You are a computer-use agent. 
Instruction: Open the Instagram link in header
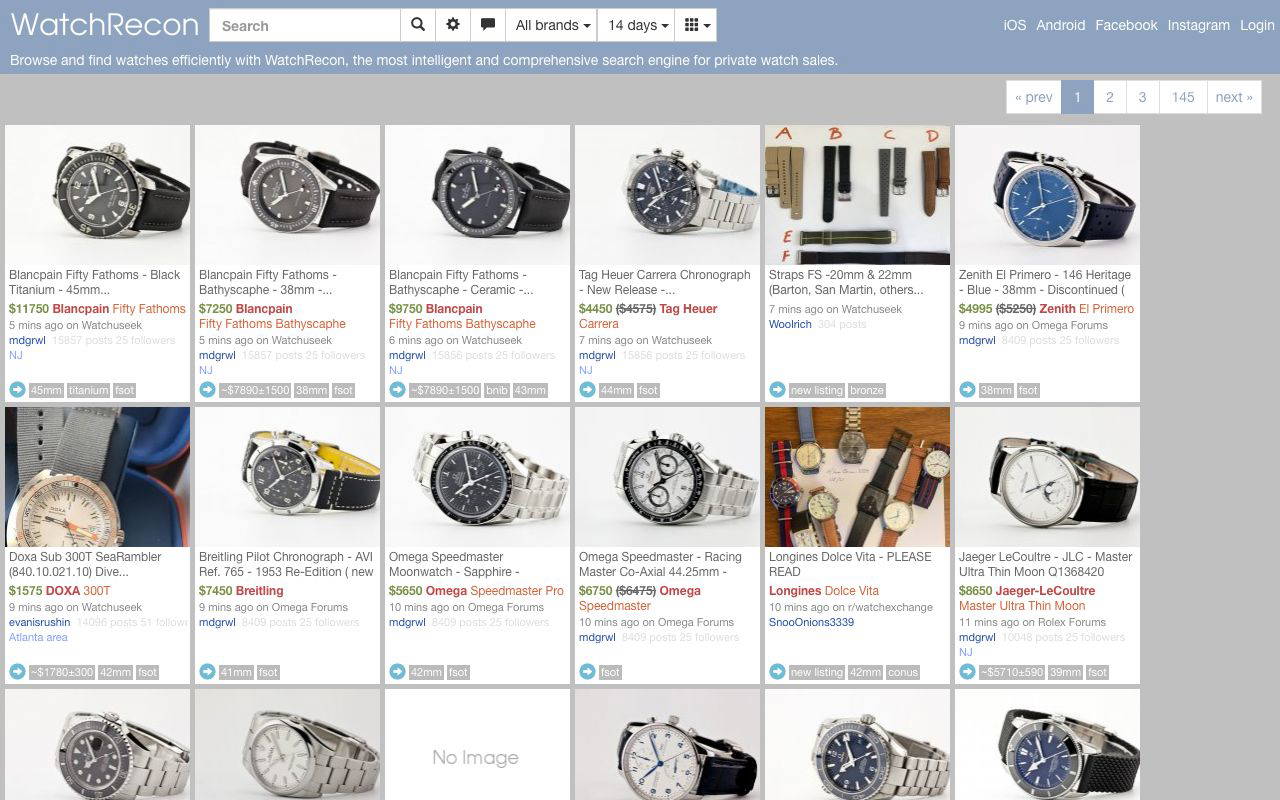coord(1198,25)
